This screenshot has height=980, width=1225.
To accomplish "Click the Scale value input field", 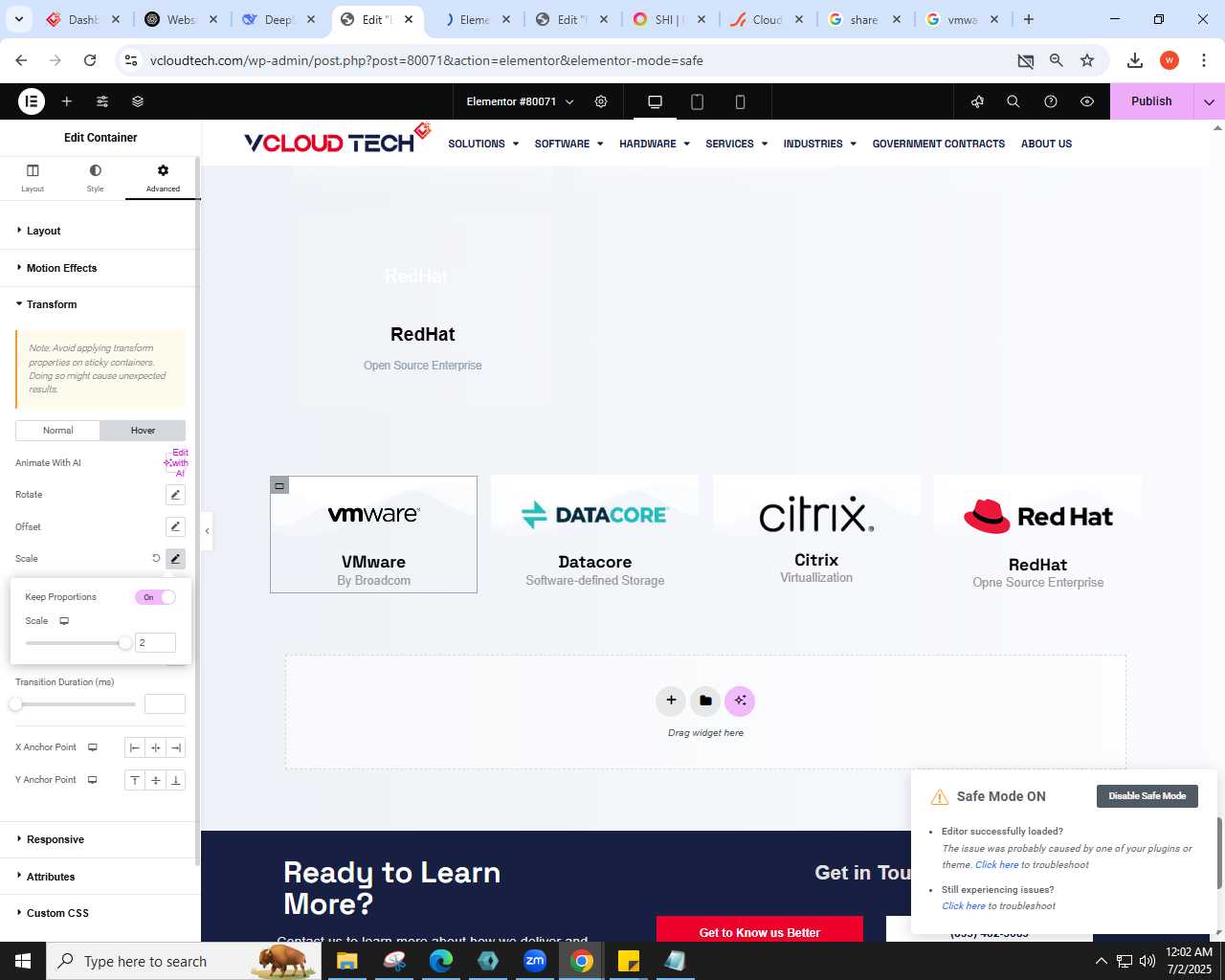I will 156,643.
